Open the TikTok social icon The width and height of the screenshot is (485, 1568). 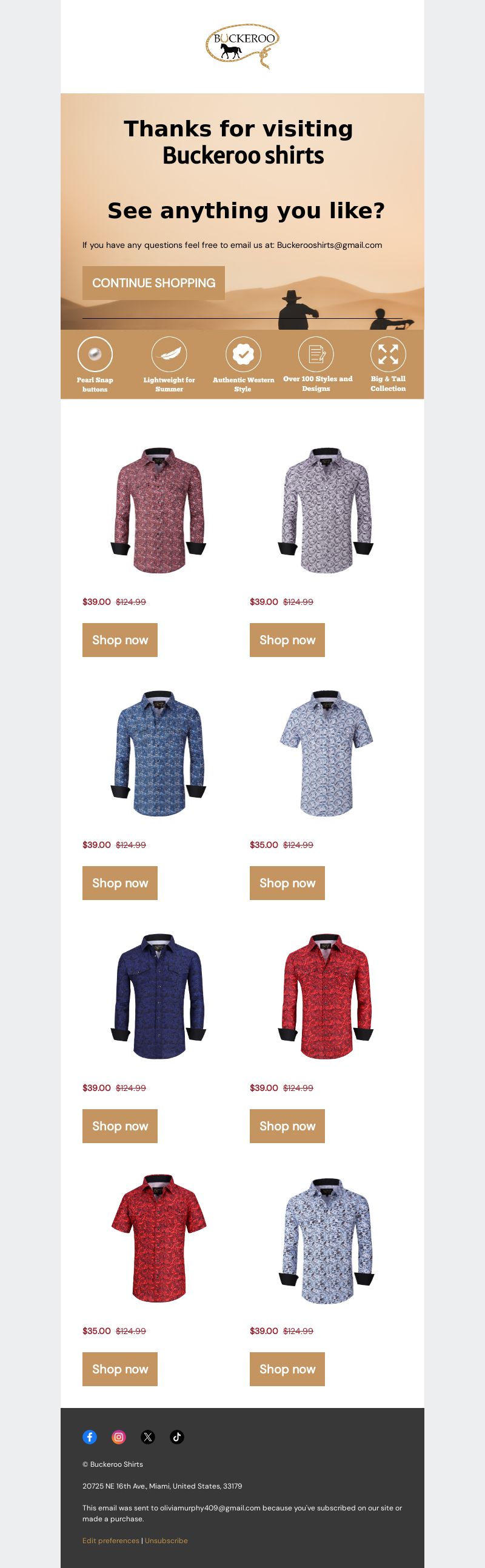tap(177, 1436)
